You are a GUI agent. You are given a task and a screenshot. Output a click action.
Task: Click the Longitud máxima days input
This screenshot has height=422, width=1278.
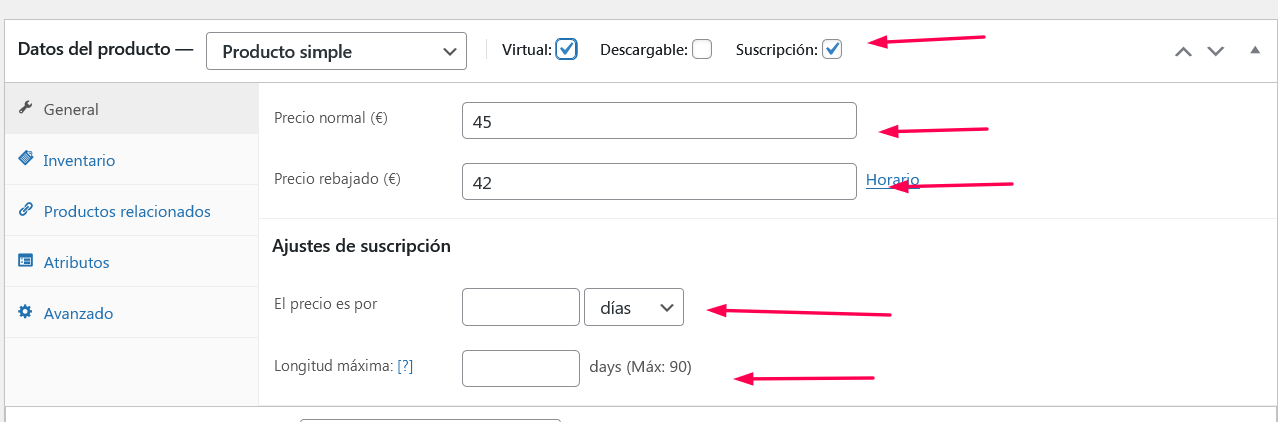(x=521, y=368)
